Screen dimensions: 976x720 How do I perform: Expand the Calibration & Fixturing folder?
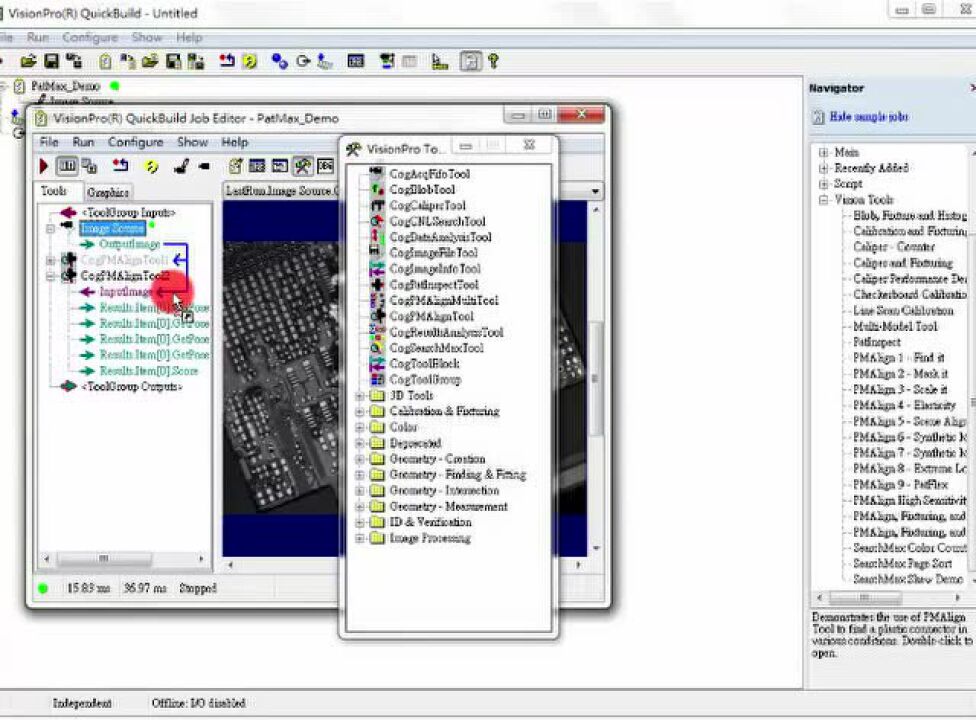coord(360,411)
